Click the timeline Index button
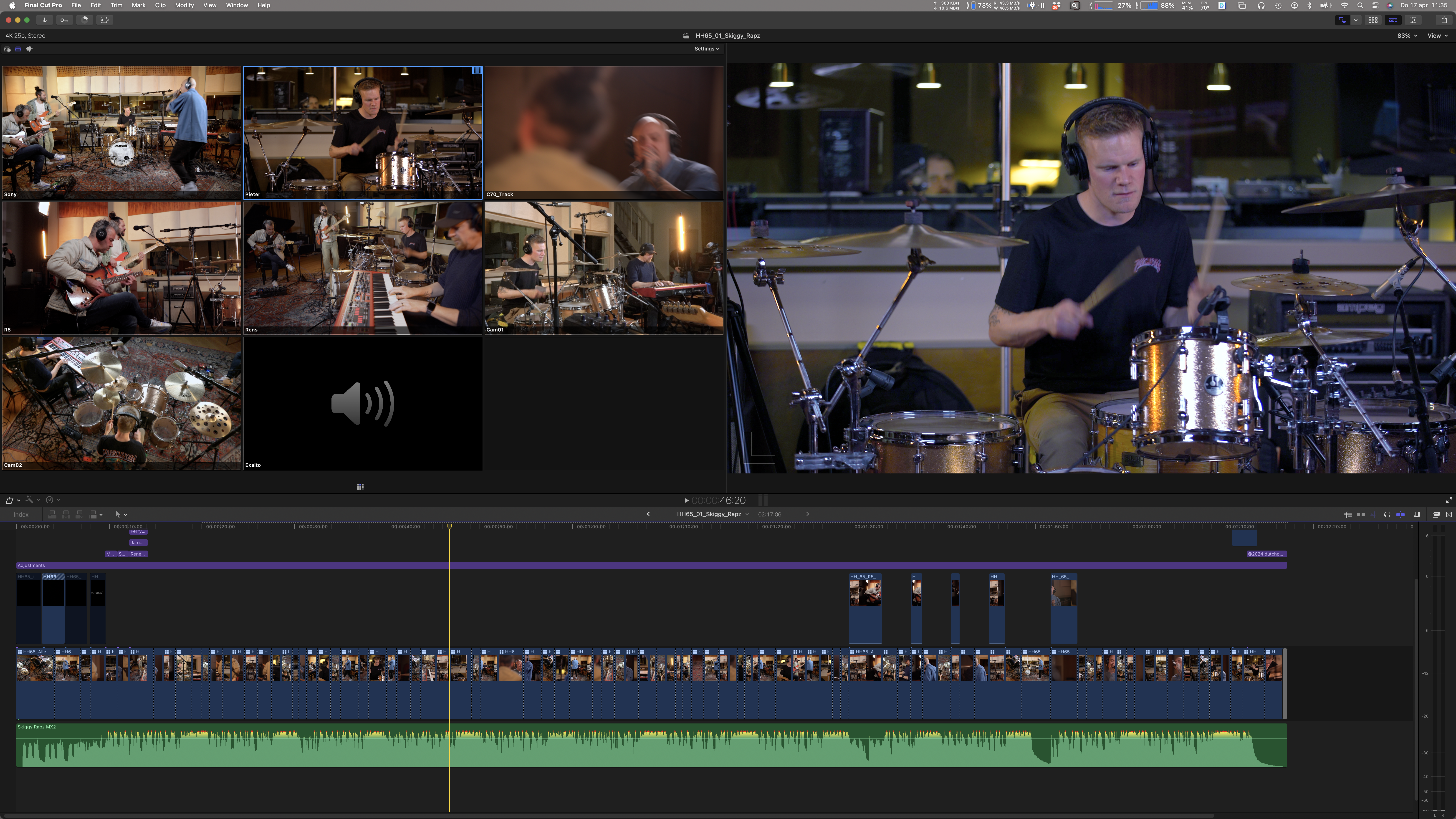Screen dimensions: 1456x819 [x=21, y=514]
